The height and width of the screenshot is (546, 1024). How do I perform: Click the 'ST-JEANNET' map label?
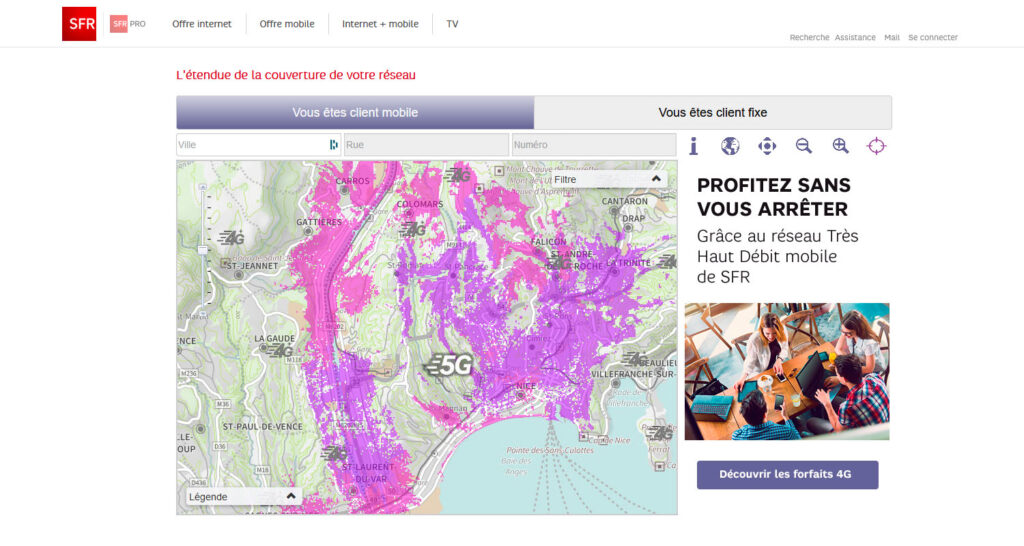point(252,266)
